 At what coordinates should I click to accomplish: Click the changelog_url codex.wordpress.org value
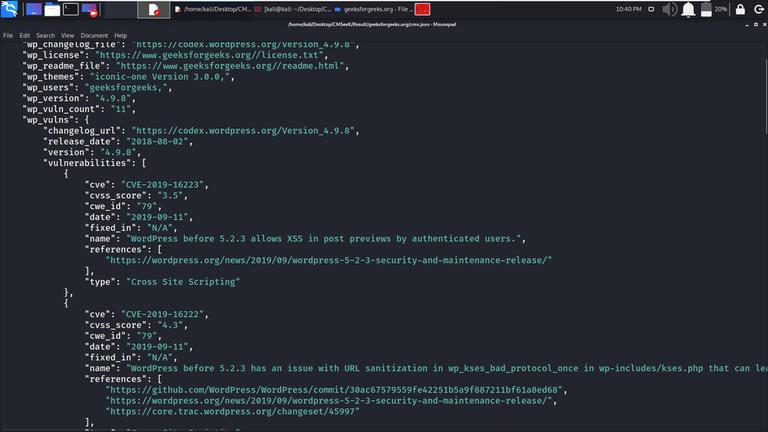tap(243, 130)
